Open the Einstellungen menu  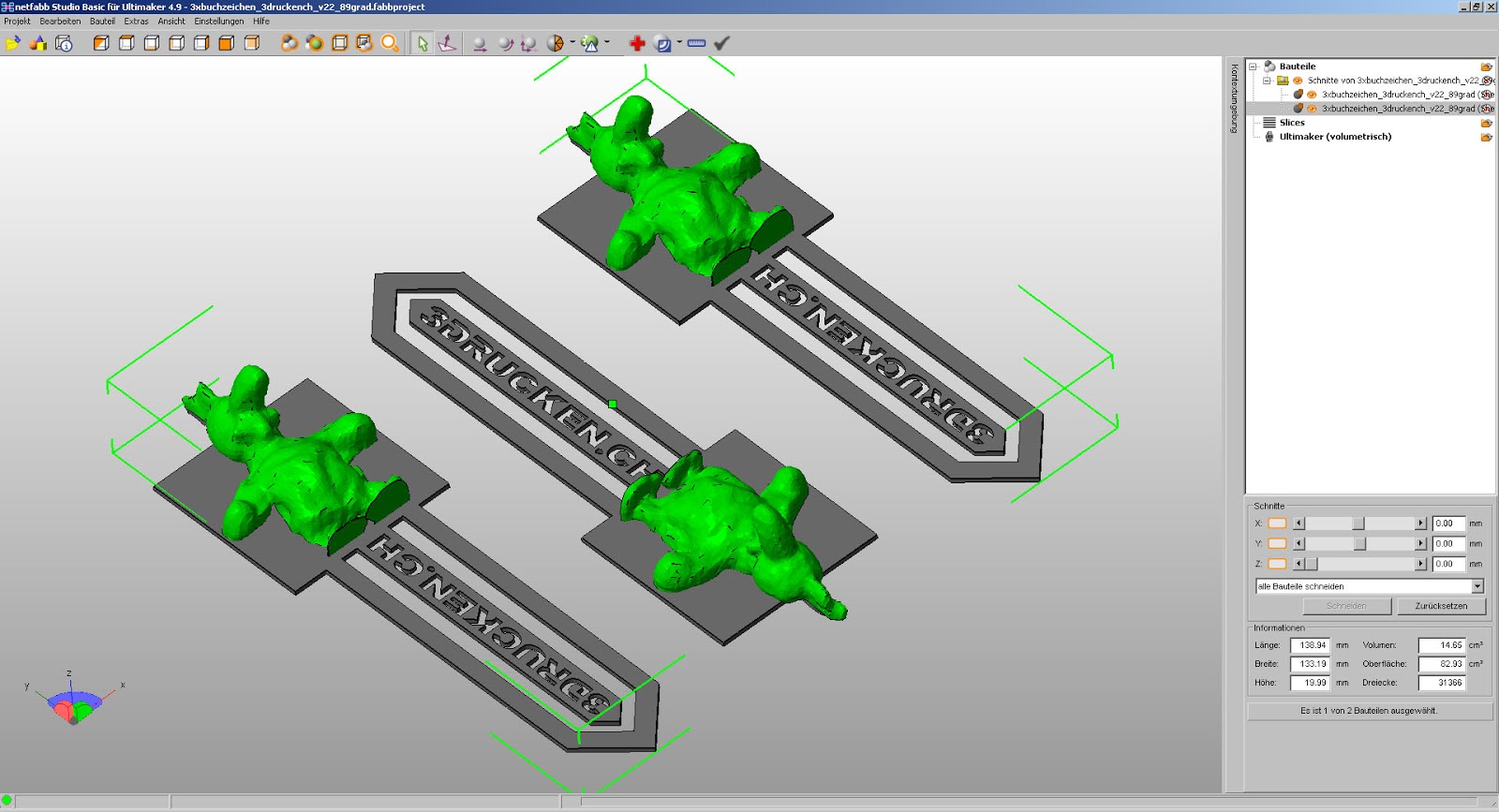tap(219, 21)
